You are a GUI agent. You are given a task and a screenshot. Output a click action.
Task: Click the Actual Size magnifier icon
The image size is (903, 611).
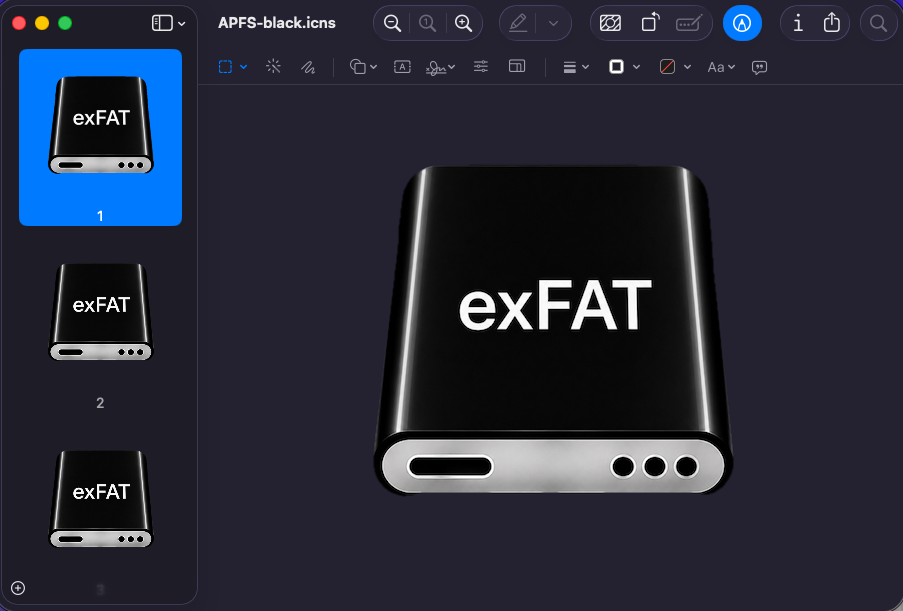click(427, 23)
